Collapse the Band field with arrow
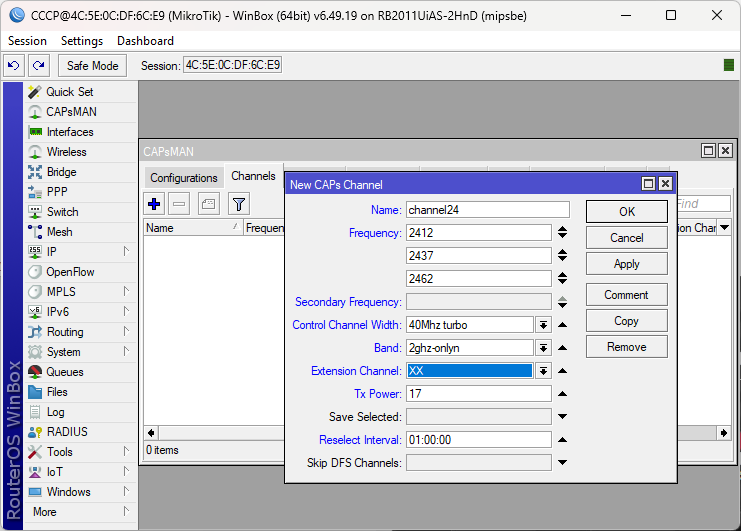The image size is (741, 531). click(562, 348)
